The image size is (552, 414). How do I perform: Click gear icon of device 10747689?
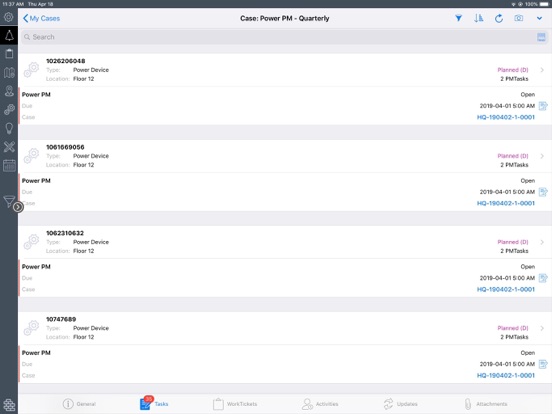[31, 328]
